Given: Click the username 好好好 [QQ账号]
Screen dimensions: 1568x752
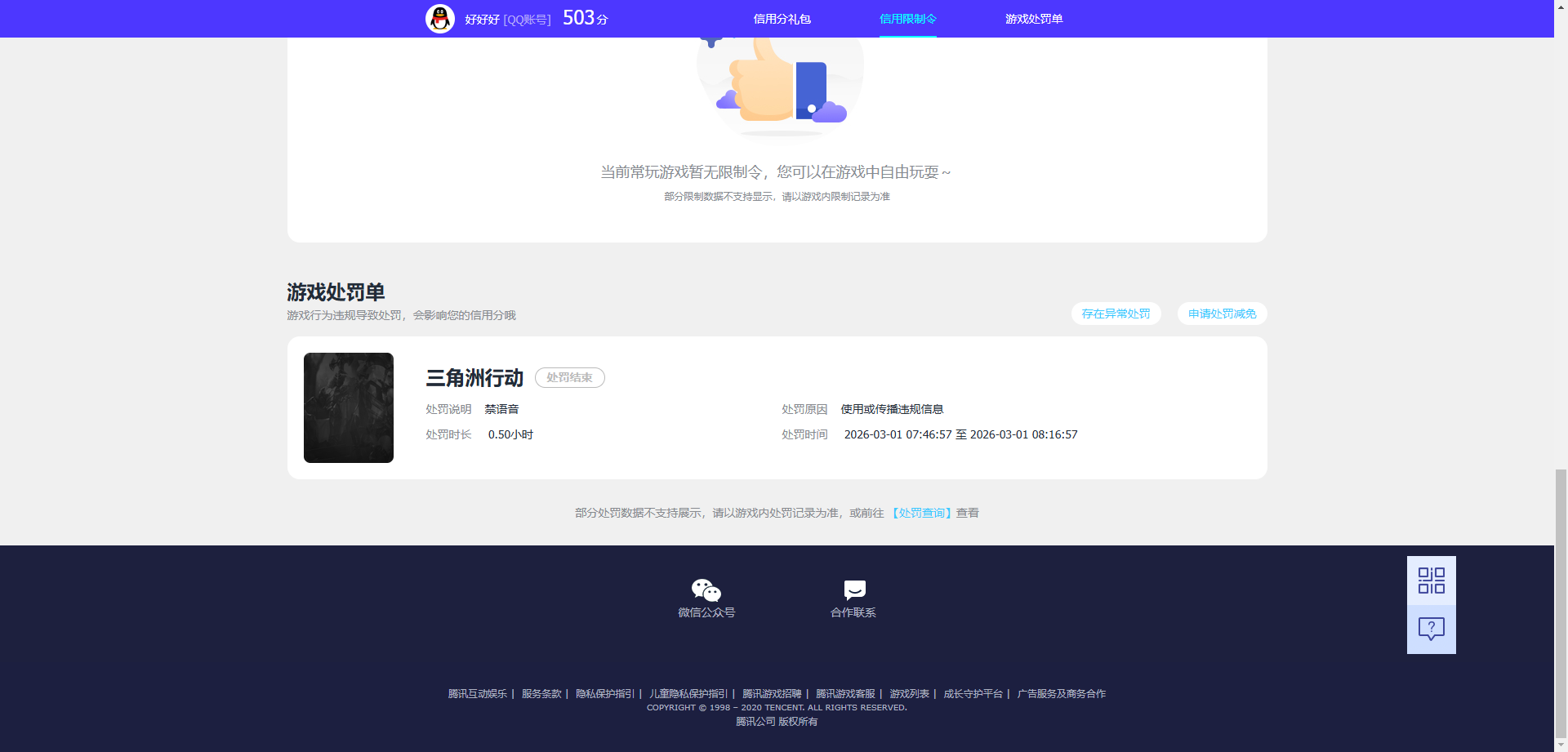Looking at the screenshot, I should 508,20.
